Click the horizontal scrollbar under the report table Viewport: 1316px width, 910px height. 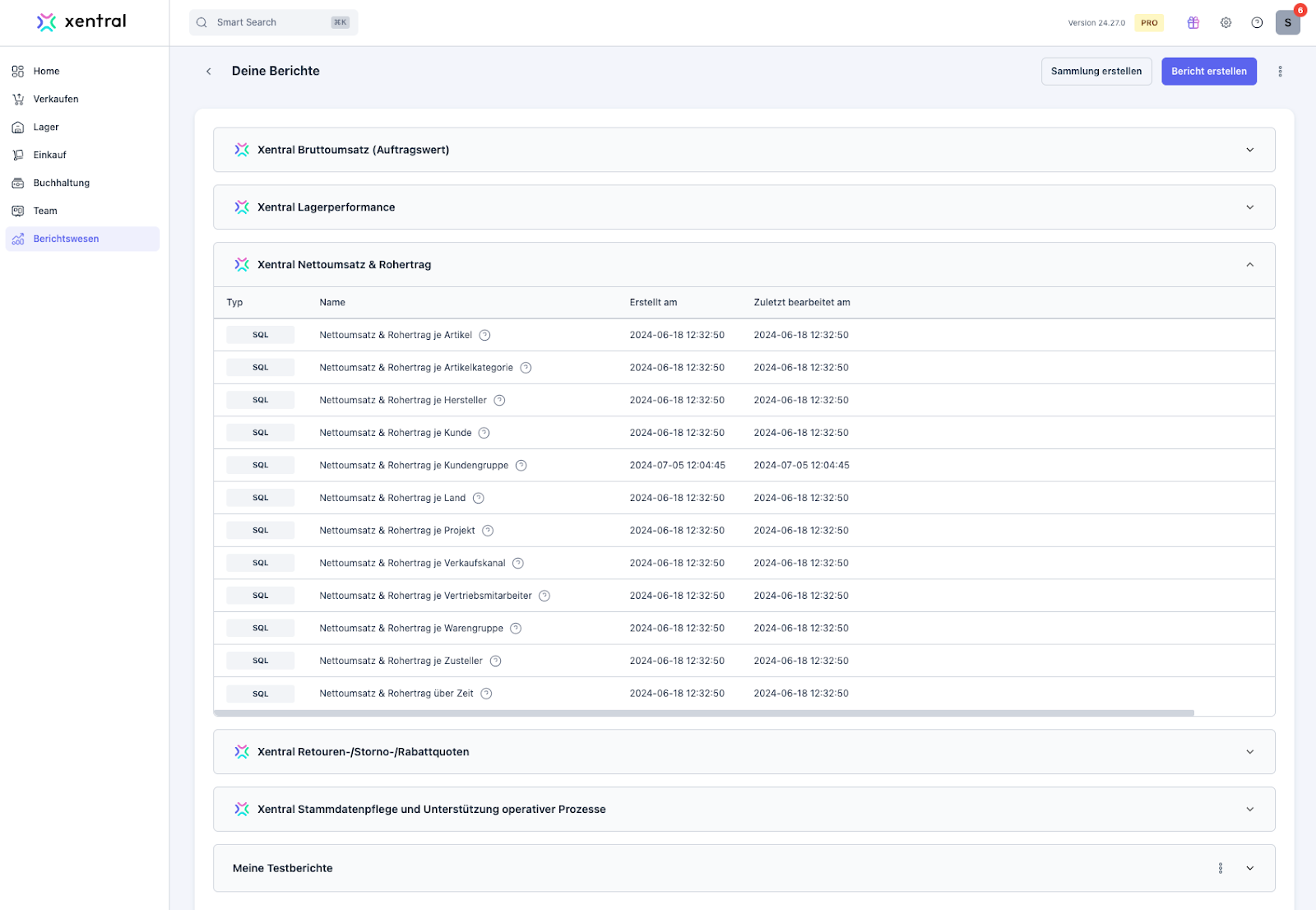pos(703,713)
